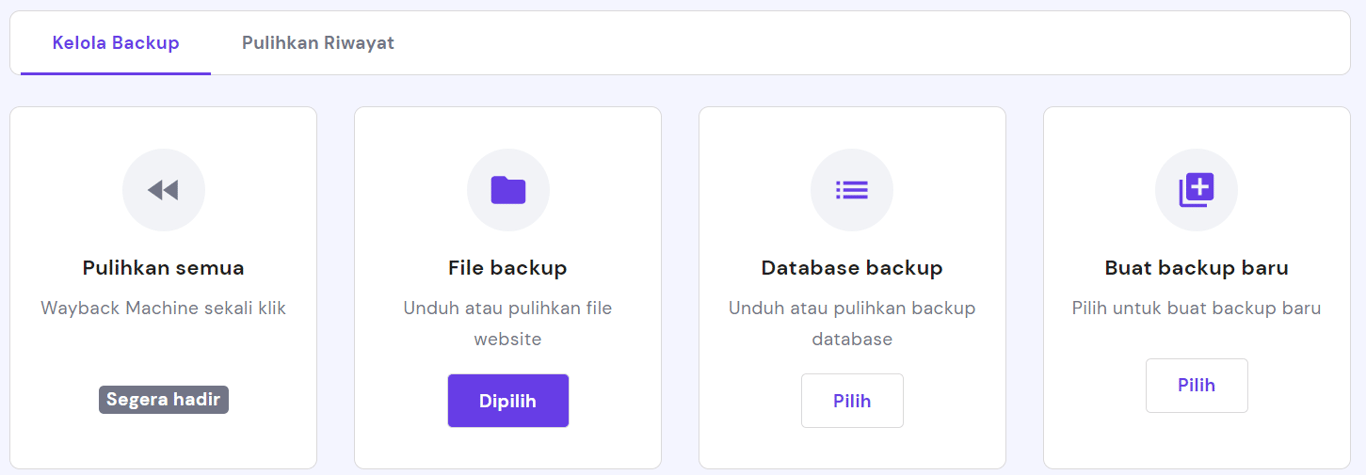Screen dimensions: 1366x475
Task: Click the text Wayback Machine sekali klik
Action: (x=163, y=308)
